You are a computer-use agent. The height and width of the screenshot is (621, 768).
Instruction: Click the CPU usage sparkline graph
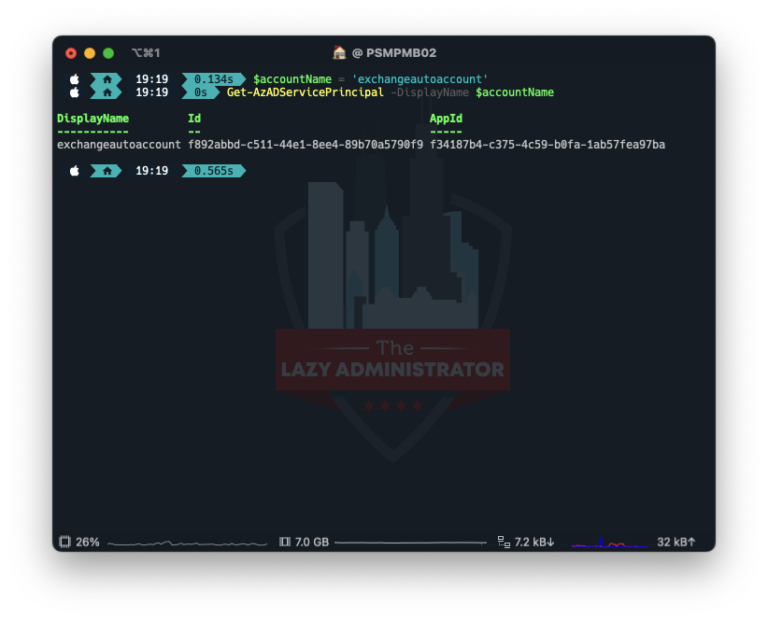point(187,543)
